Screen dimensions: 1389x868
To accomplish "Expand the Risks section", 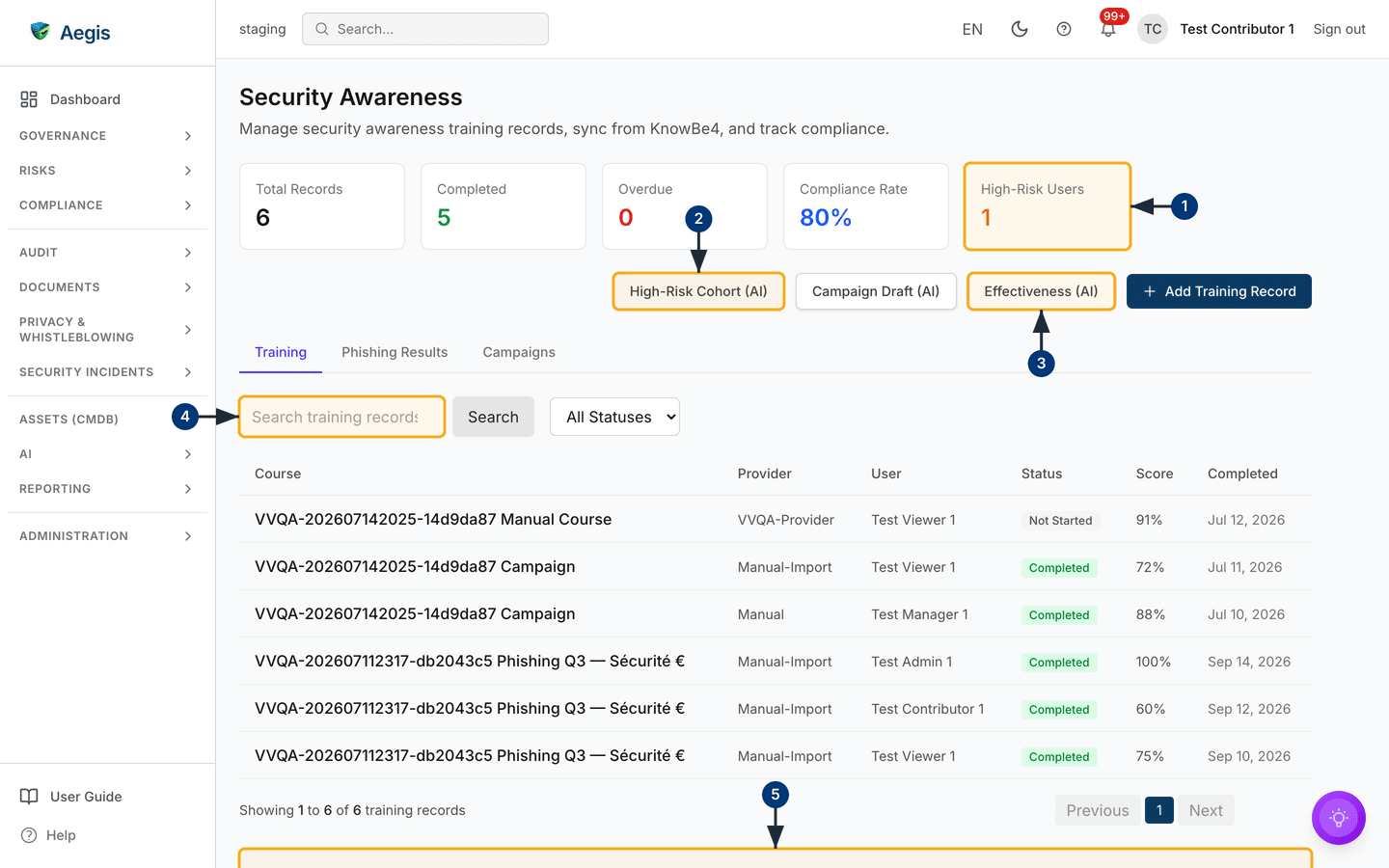I will [x=107, y=171].
